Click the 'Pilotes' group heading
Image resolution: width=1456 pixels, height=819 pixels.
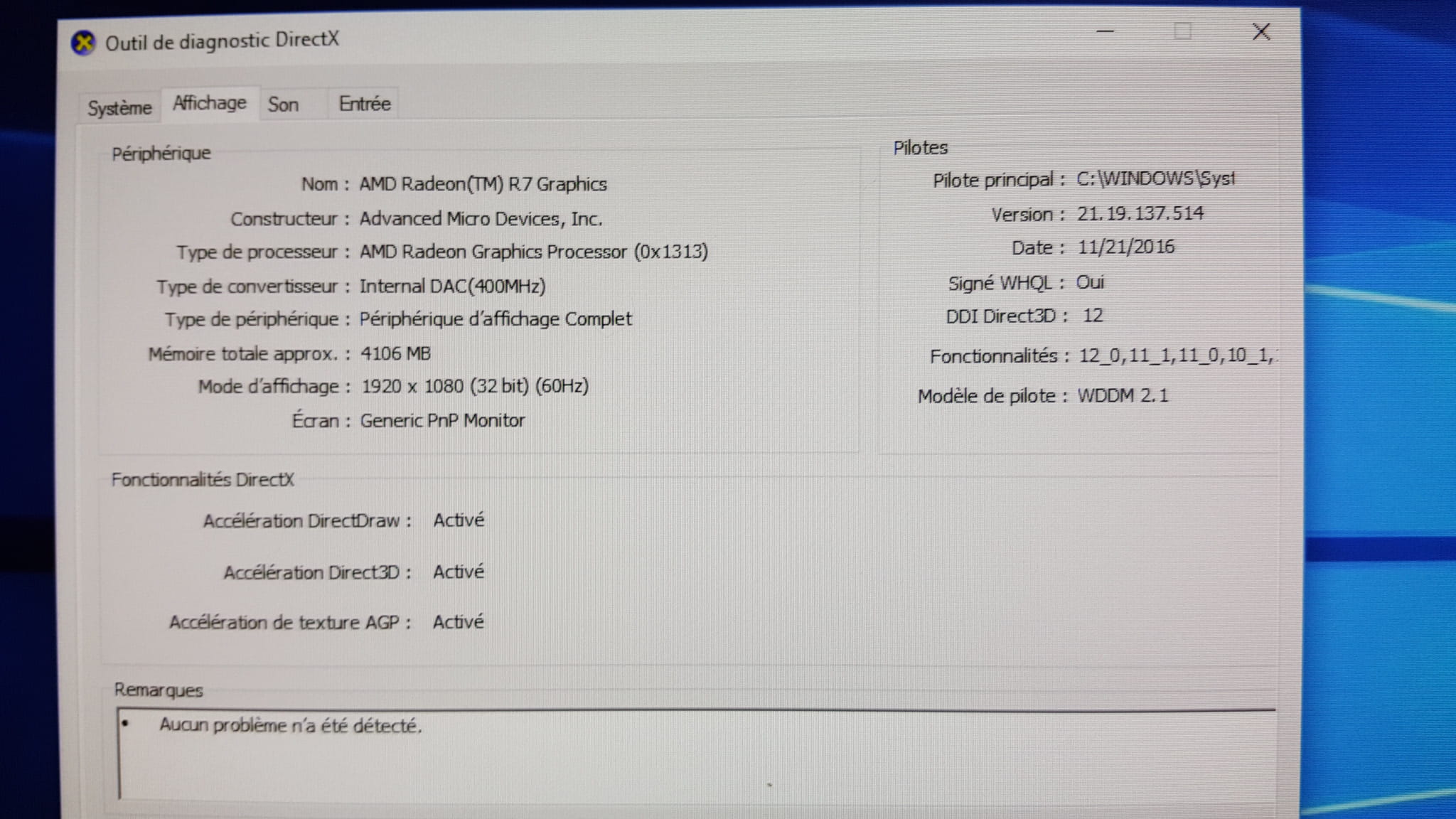click(x=921, y=148)
